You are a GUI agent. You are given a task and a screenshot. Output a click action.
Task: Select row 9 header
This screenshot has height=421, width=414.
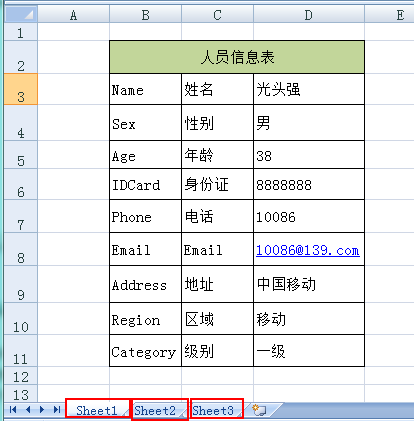pyautogui.click(x=21, y=284)
